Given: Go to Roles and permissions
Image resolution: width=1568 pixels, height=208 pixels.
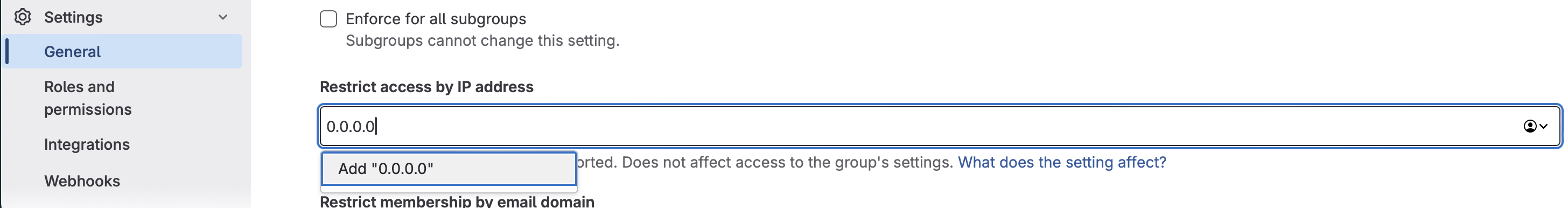Looking at the screenshot, I should pos(88,98).
